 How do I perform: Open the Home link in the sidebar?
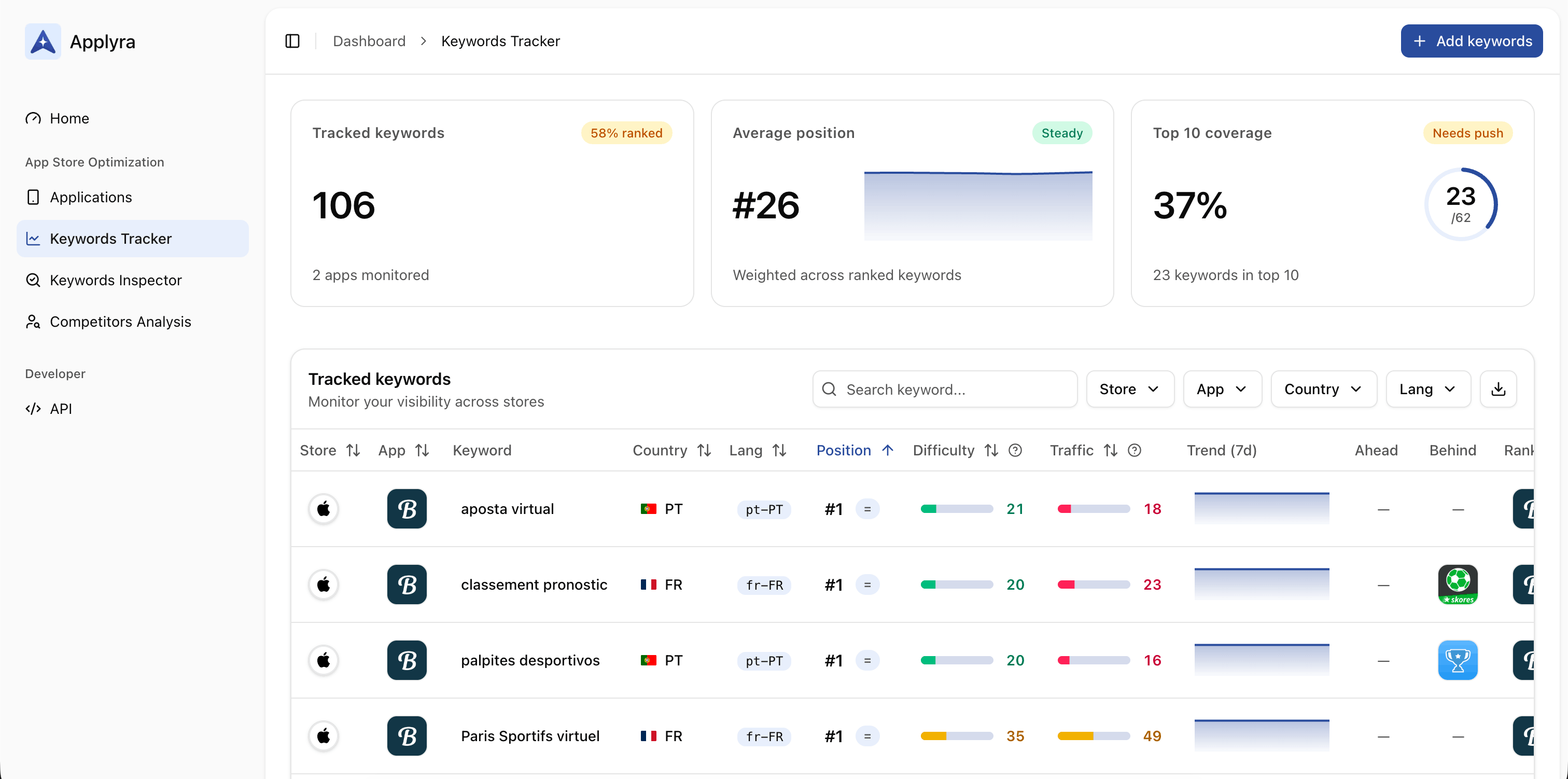coord(69,118)
